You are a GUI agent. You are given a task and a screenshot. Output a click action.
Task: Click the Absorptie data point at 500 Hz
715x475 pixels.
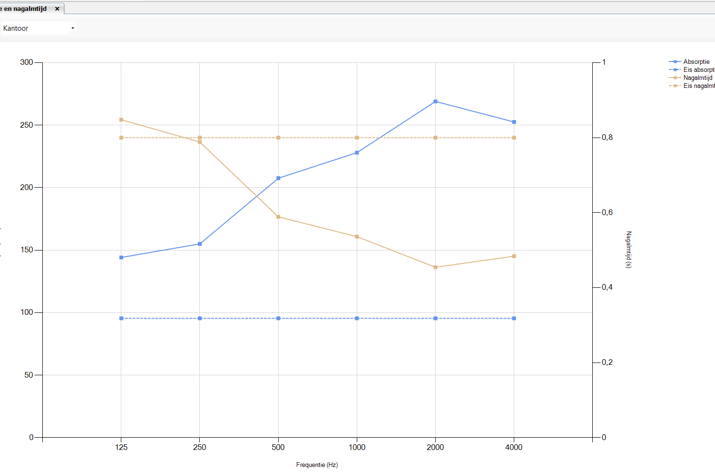278,178
